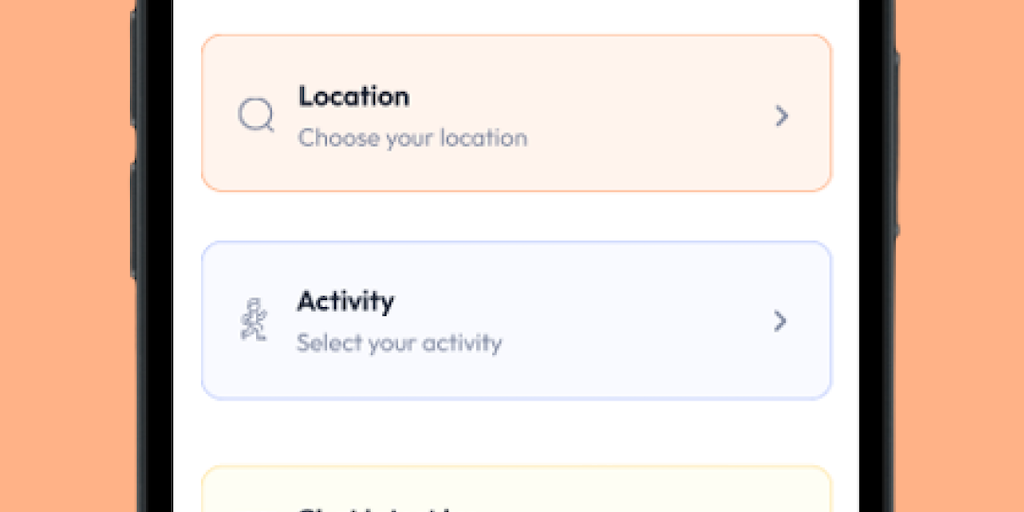
Task: Click white space above the Location card
Action: click(x=516, y=16)
